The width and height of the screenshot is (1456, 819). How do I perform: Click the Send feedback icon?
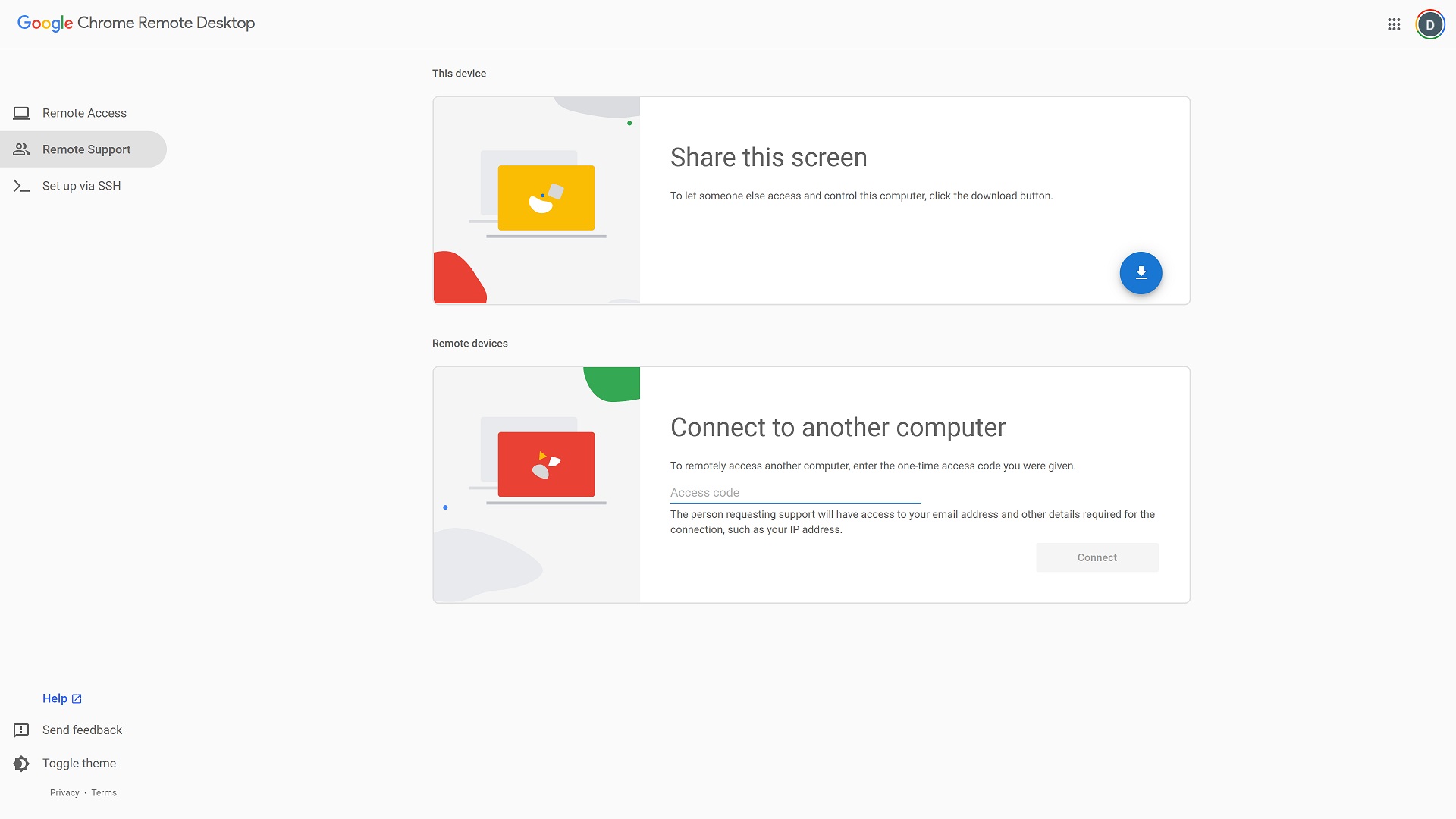pos(20,730)
